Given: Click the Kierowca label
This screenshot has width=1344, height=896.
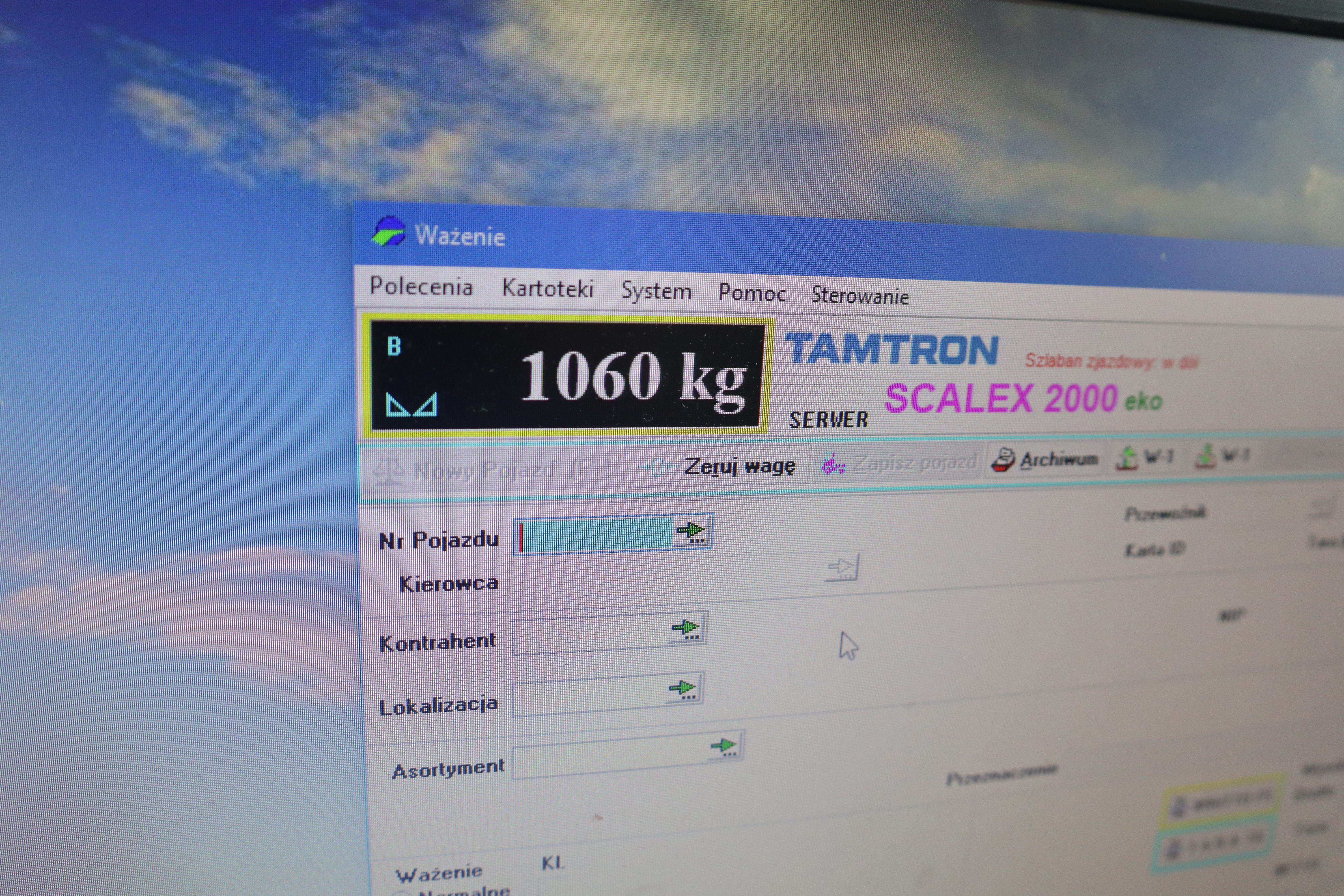Looking at the screenshot, I should click(449, 584).
